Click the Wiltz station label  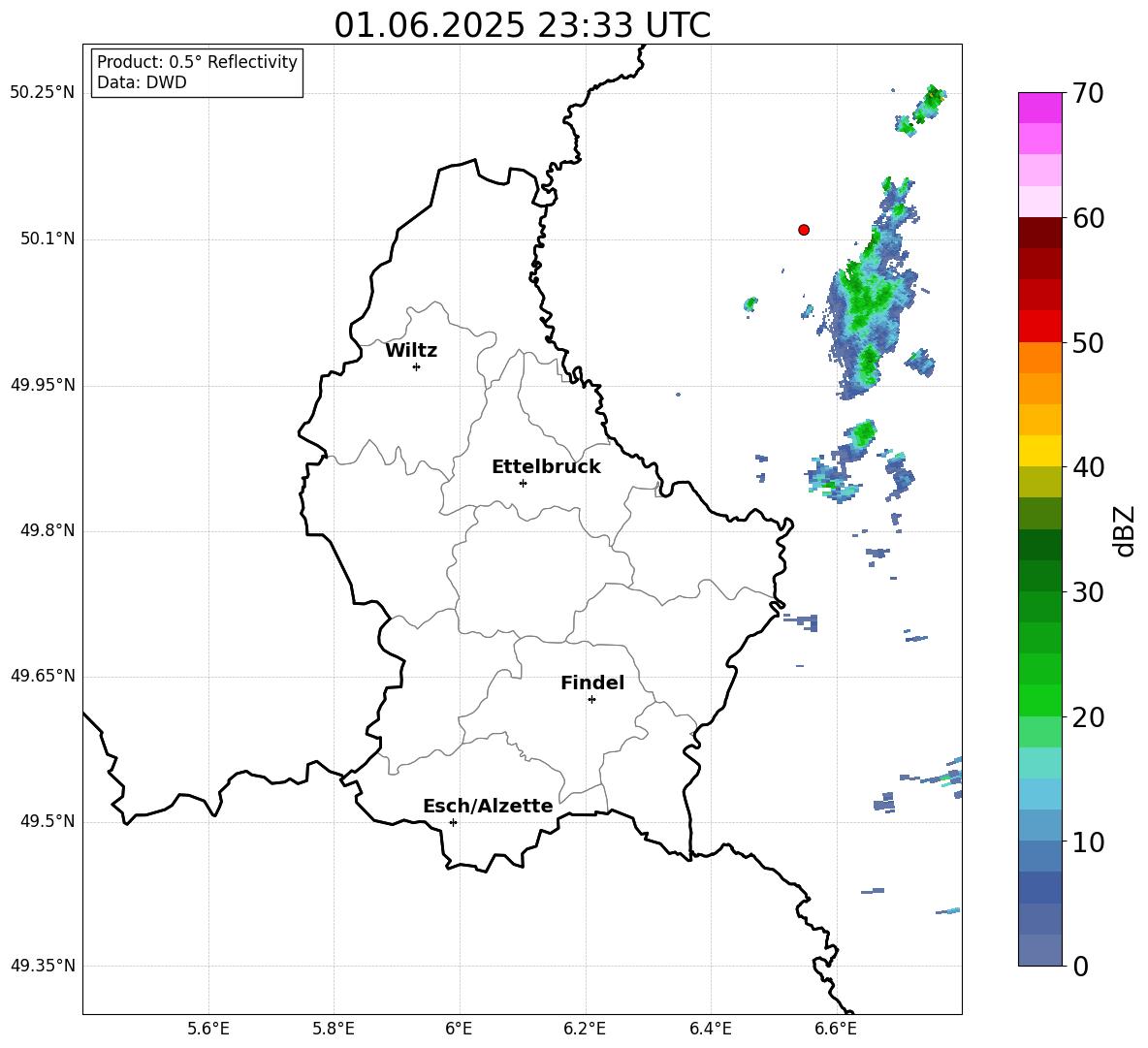click(411, 351)
